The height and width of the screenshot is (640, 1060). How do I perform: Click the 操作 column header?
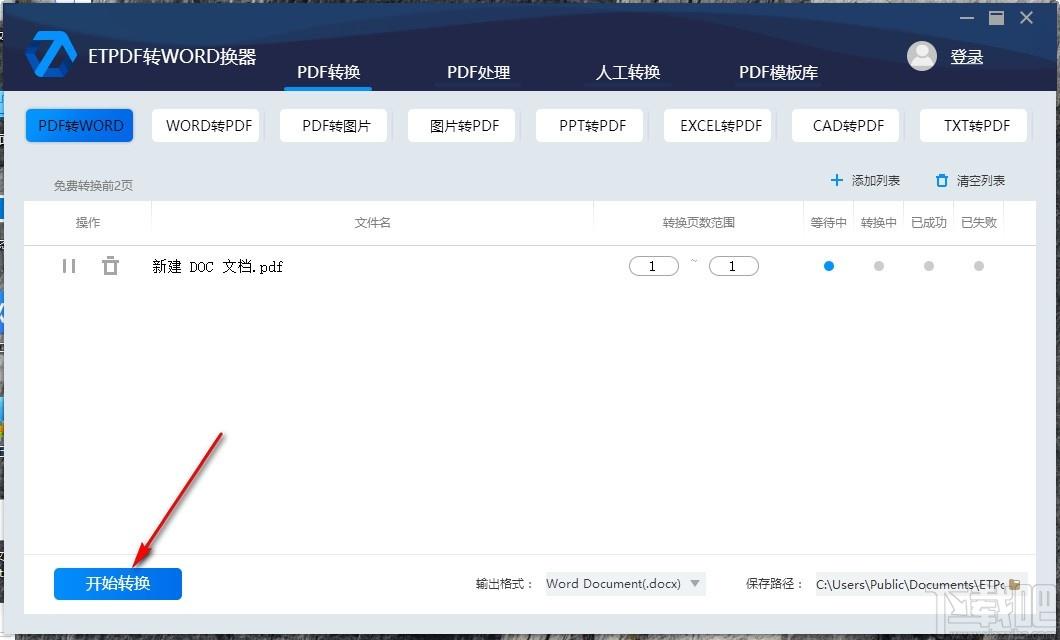point(88,222)
